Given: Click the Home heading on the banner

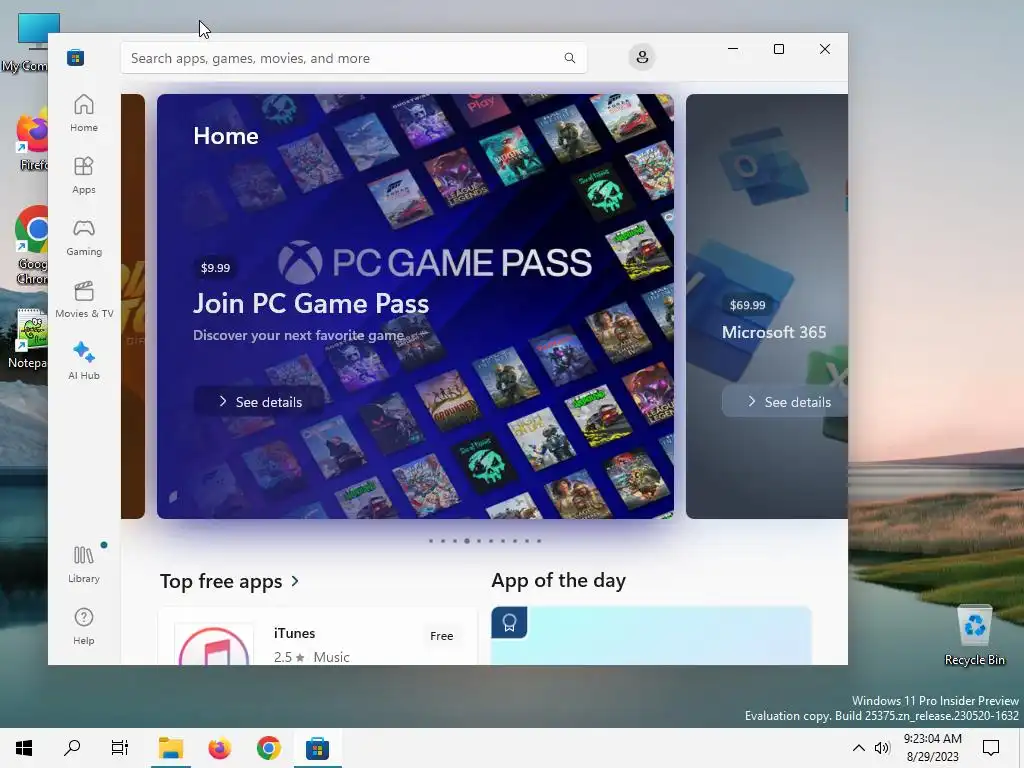Looking at the screenshot, I should 226,136.
